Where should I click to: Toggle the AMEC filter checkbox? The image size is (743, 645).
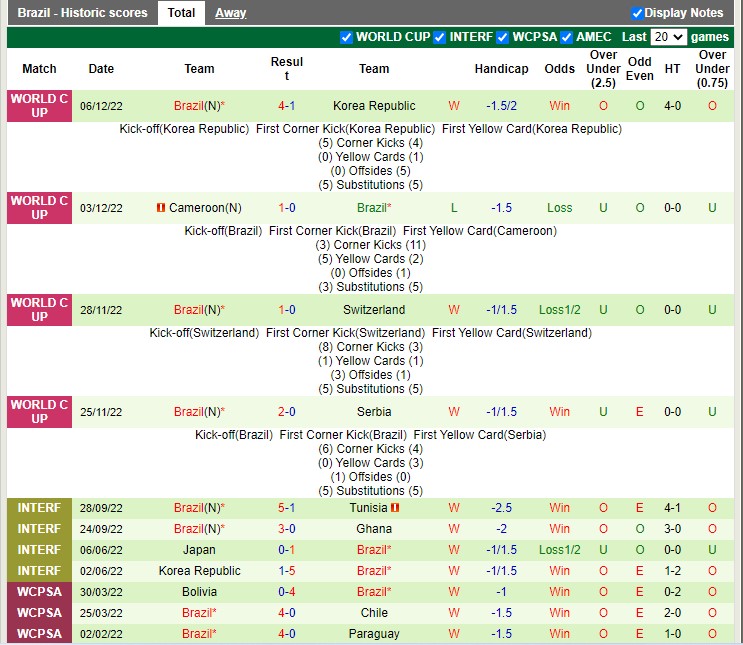(x=567, y=37)
